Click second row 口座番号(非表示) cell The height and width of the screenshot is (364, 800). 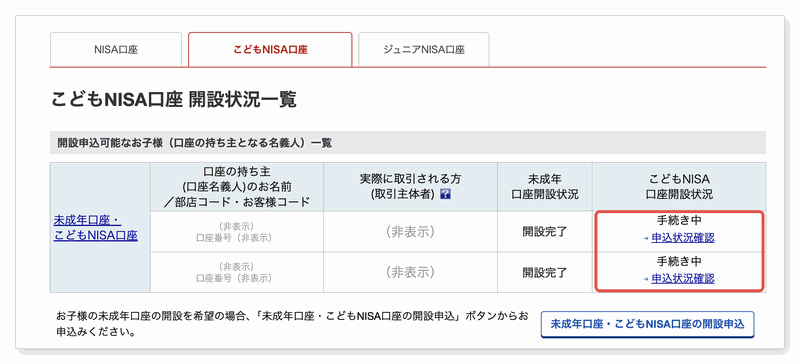click(237, 272)
